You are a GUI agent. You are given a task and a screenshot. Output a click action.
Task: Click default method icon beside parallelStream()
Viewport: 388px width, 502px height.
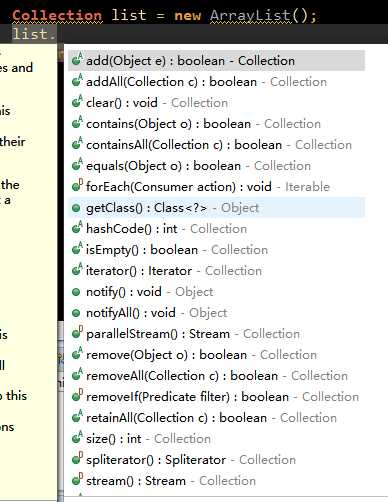click(x=77, y=332)
